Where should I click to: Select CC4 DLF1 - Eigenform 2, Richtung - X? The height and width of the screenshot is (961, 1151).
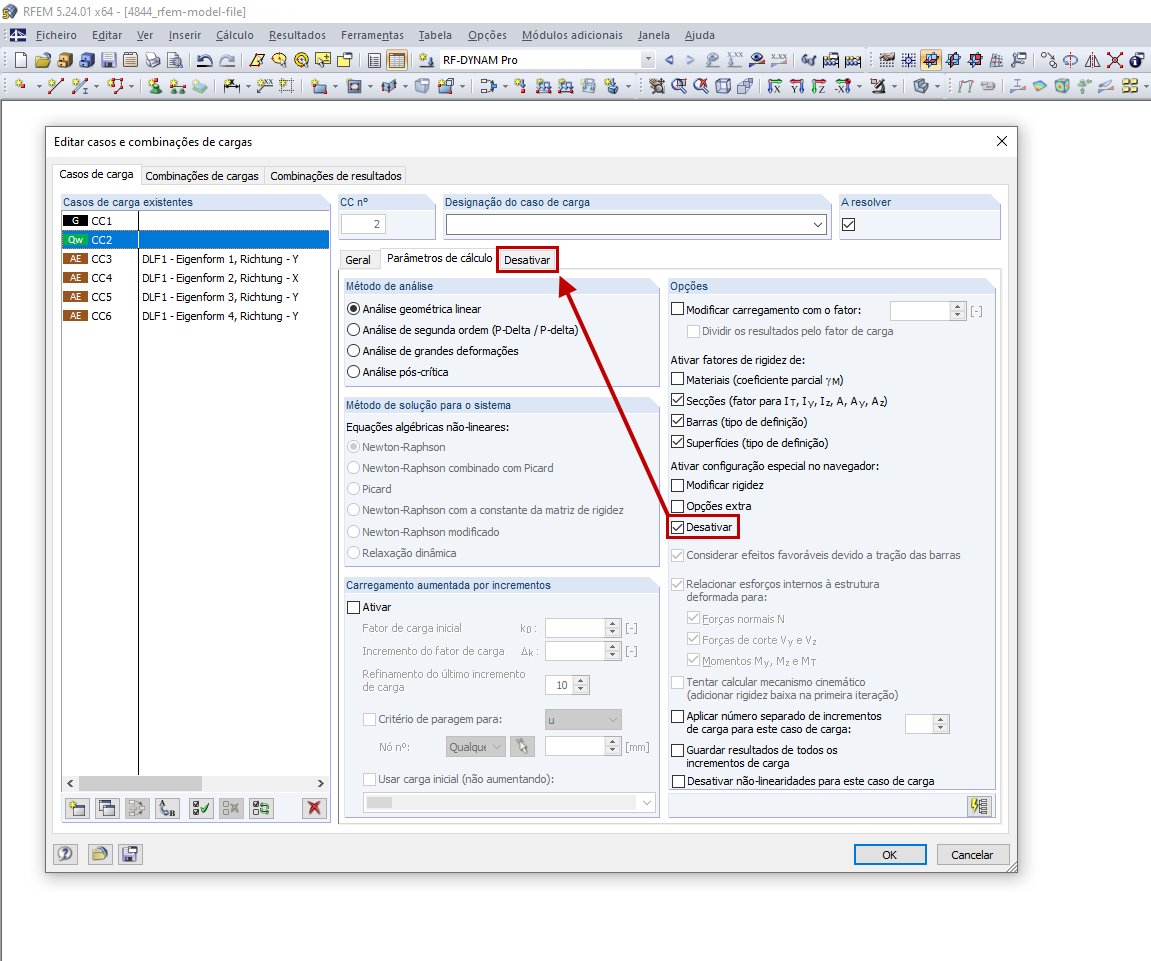pos(195,278)
